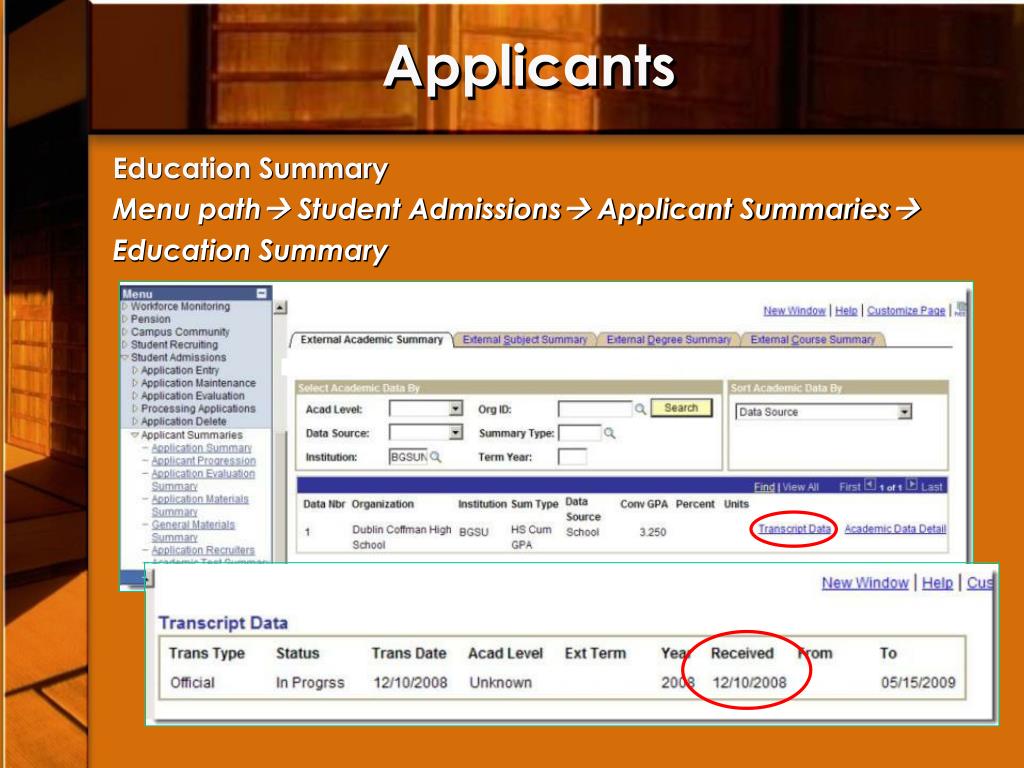Click New Window link in top page
This screenshot has height=768, width=1024.
coord(794,311)
